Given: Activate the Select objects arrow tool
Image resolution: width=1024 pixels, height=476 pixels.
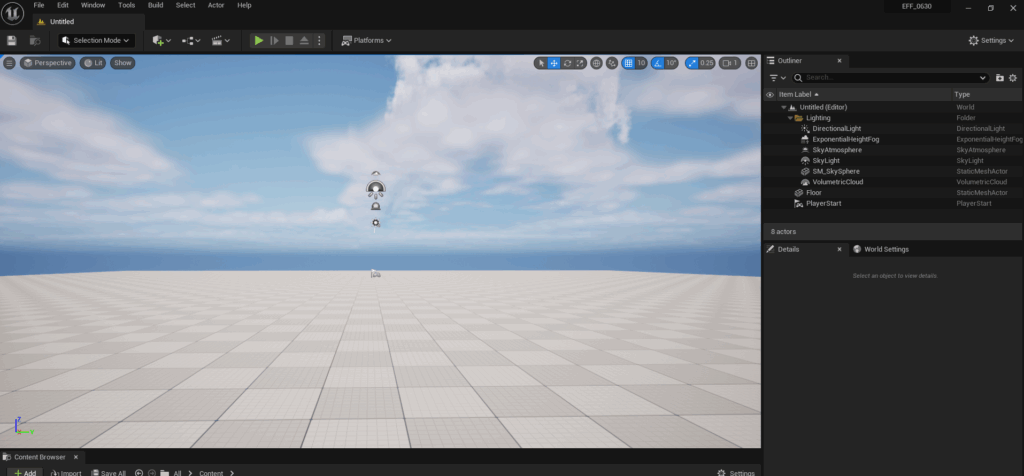Looking at the screenshot, I should point(541,63).
